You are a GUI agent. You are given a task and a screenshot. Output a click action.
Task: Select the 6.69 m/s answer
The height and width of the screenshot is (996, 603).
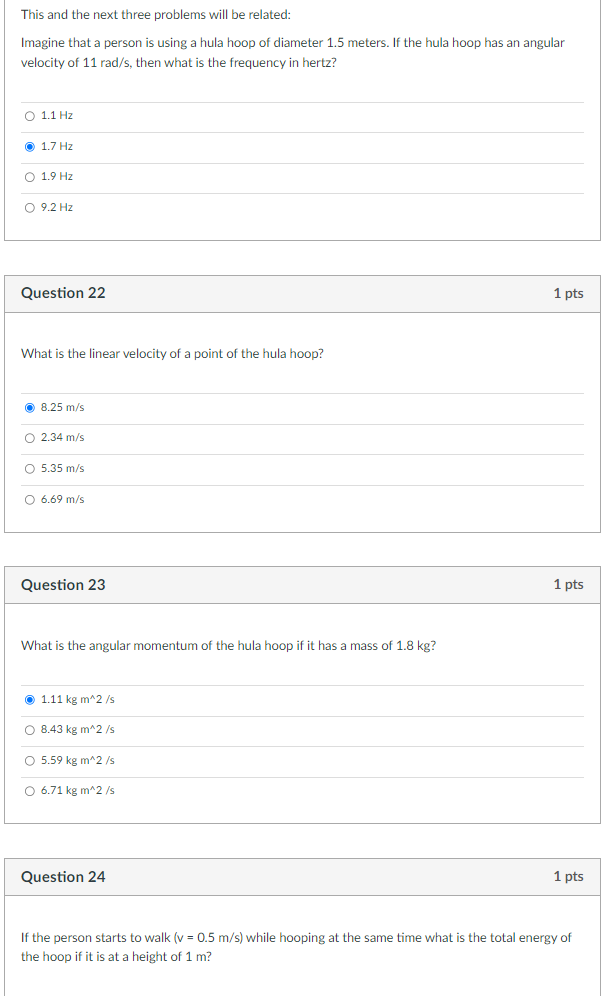click(29, 499)
